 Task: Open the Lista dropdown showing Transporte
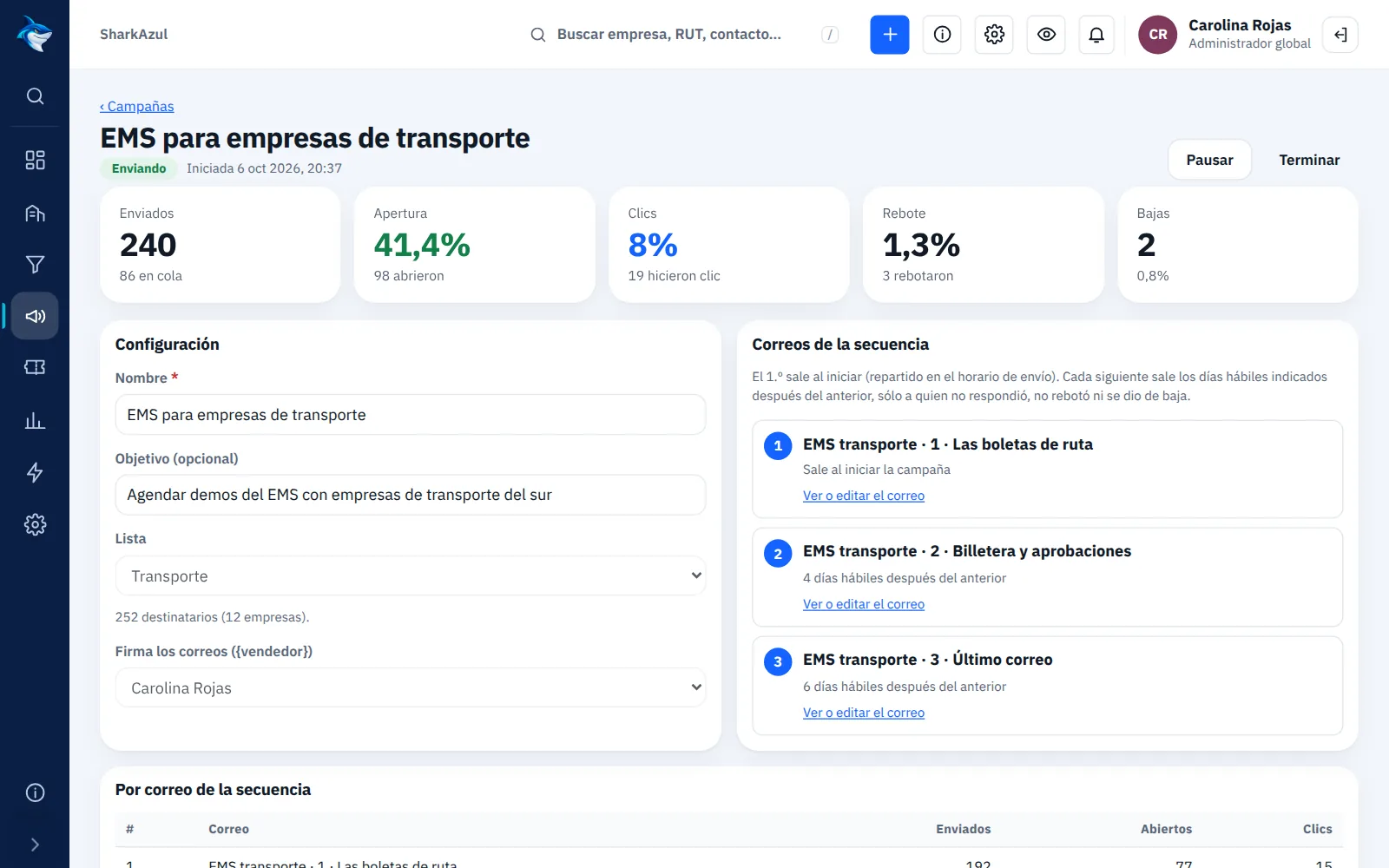click(x=411, y=575)
